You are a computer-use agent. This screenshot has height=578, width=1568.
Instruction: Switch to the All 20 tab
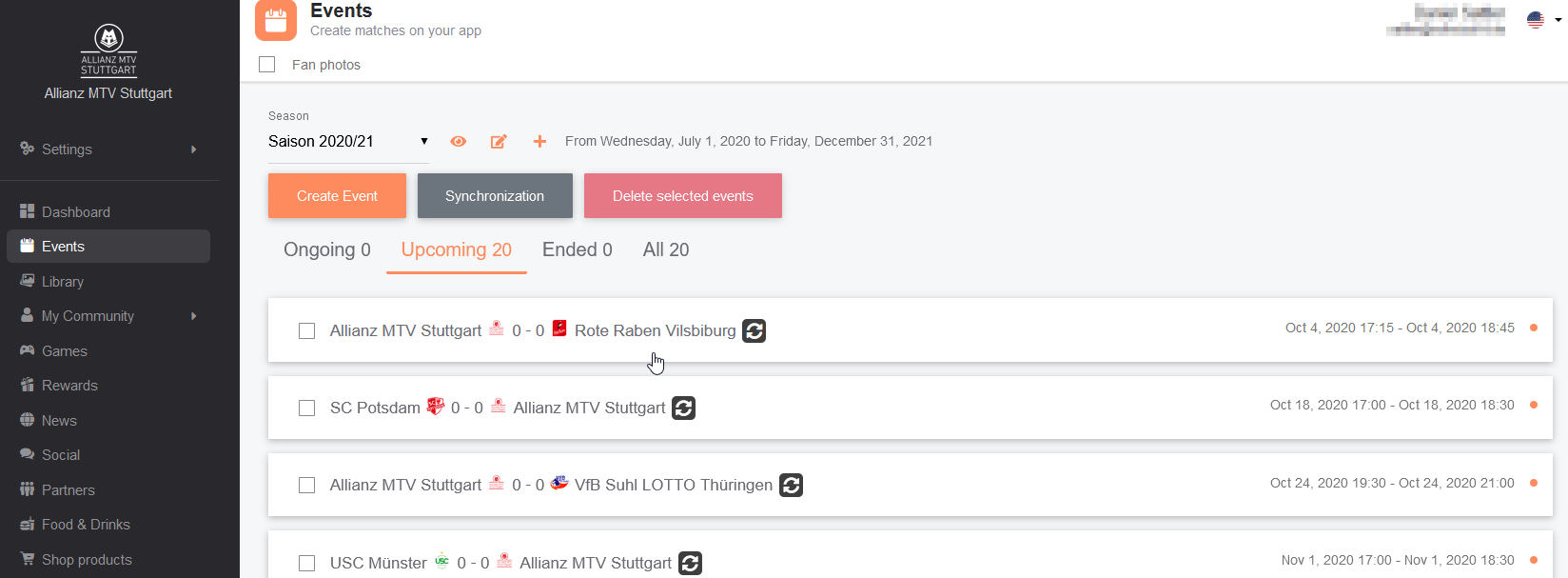666,250
